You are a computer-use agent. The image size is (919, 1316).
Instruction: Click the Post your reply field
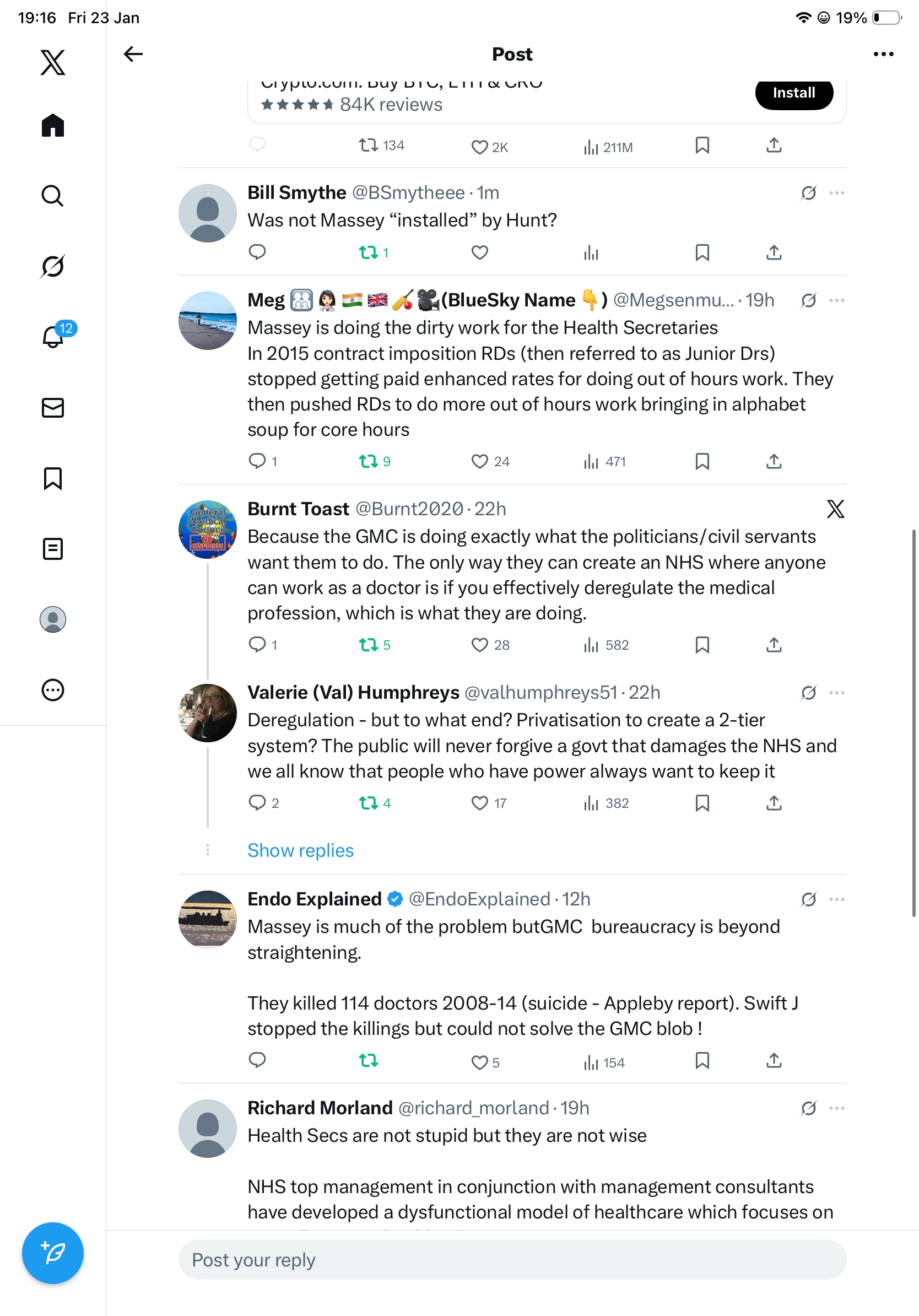[512, 1259]
